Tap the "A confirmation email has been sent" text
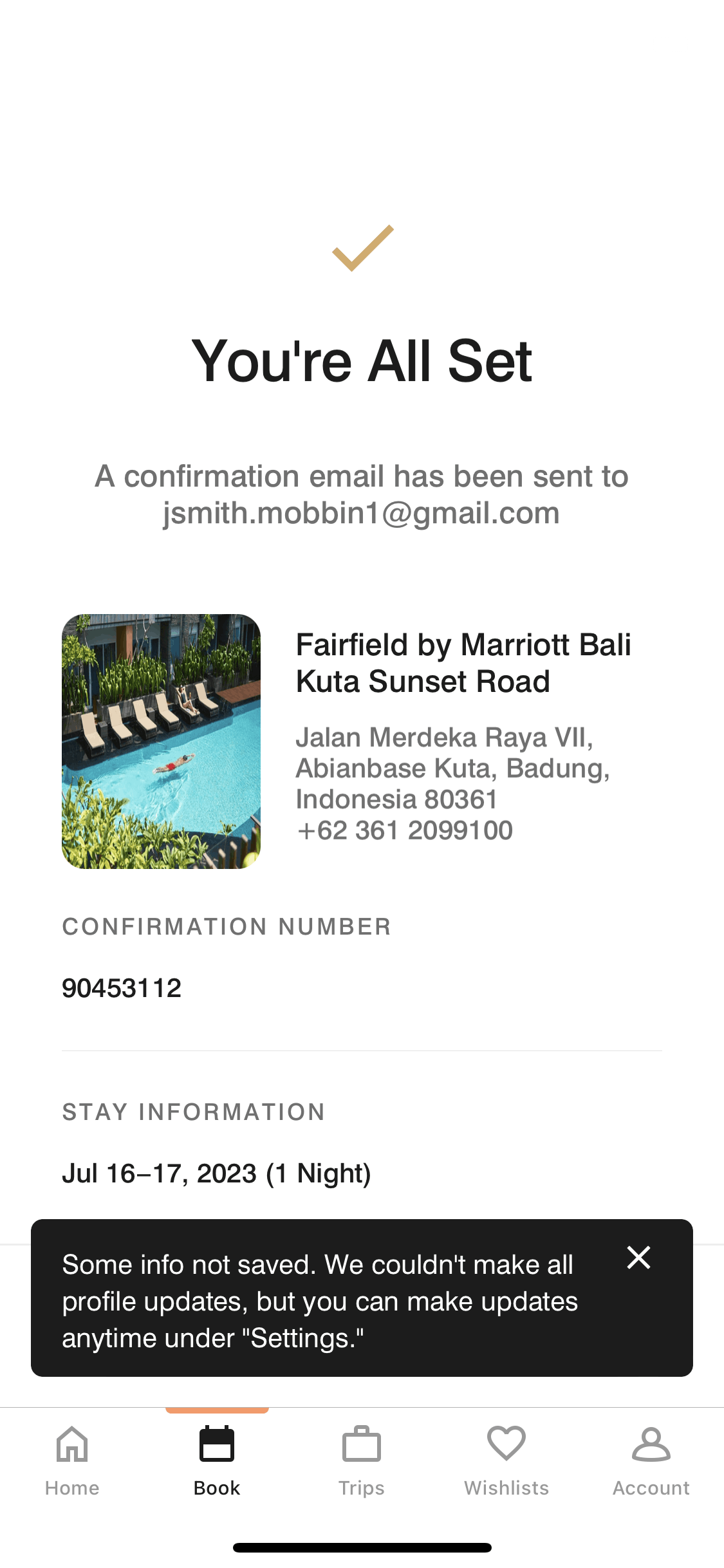Image resolution: width=724 pixels, height=1568 pixels. coord(362,477)
